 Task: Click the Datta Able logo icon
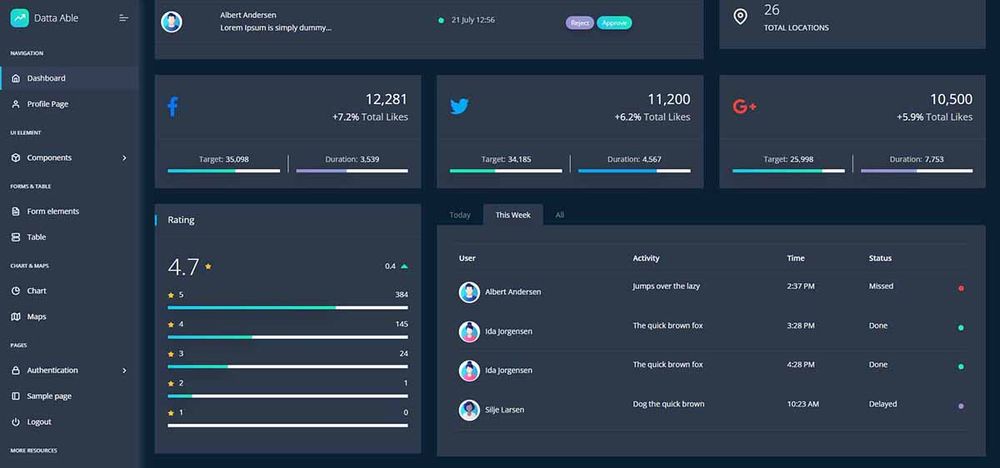[19, 18]
